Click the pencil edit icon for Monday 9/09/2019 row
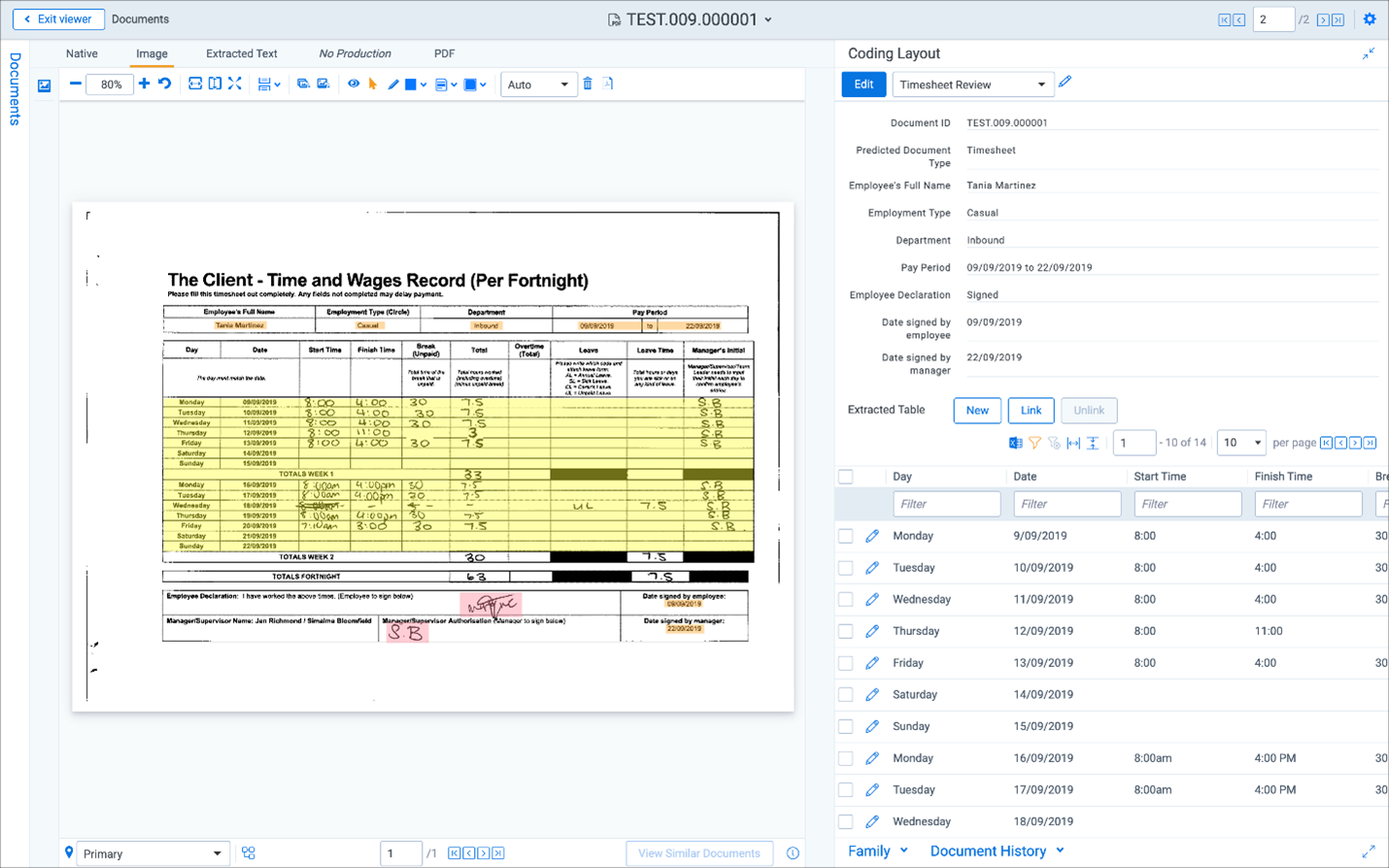This screenshot has height=868, width=1389. coord(872,536)
